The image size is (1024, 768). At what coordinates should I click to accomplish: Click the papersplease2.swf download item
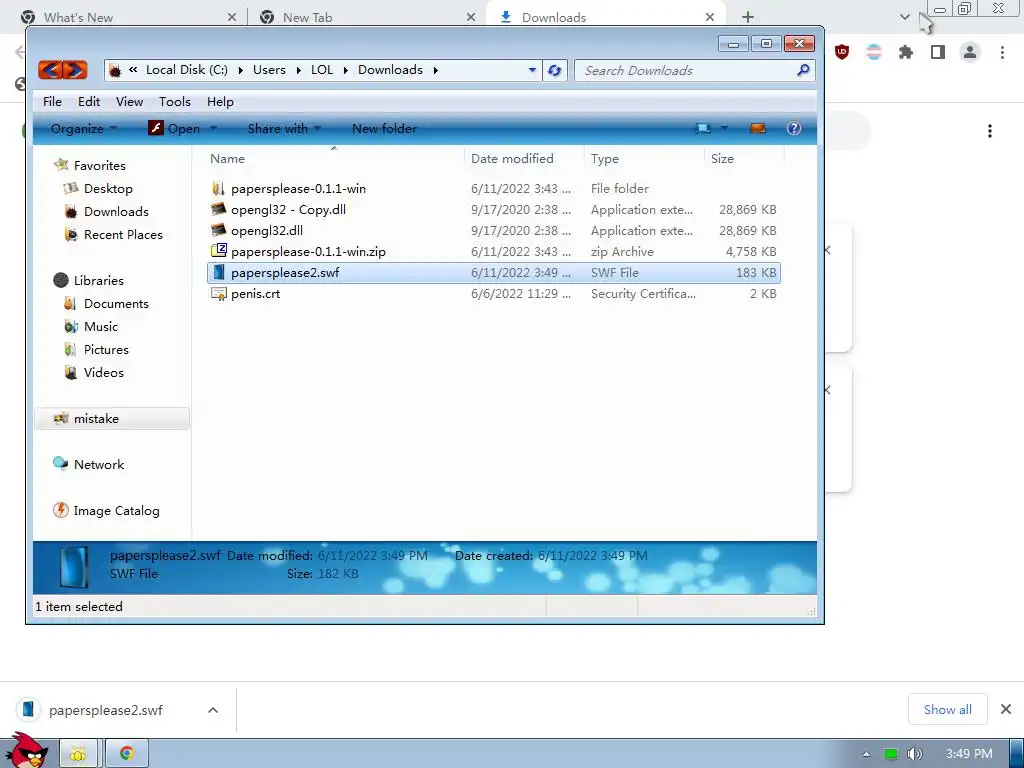click(x=104, y=710)
